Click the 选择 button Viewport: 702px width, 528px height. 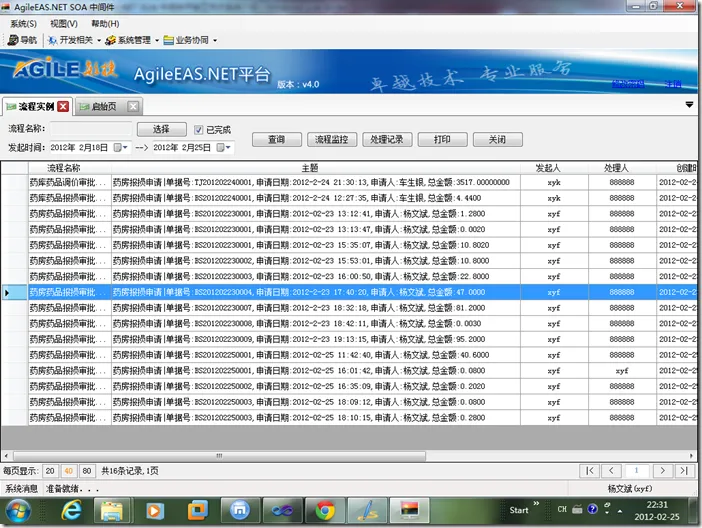[162, 129]
